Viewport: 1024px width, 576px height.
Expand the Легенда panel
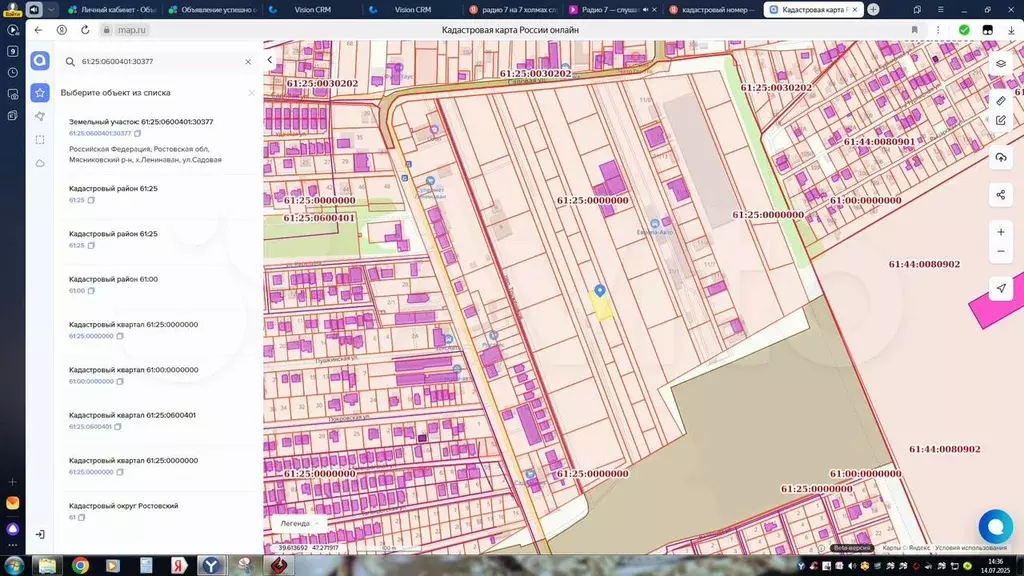pos(299,523)
